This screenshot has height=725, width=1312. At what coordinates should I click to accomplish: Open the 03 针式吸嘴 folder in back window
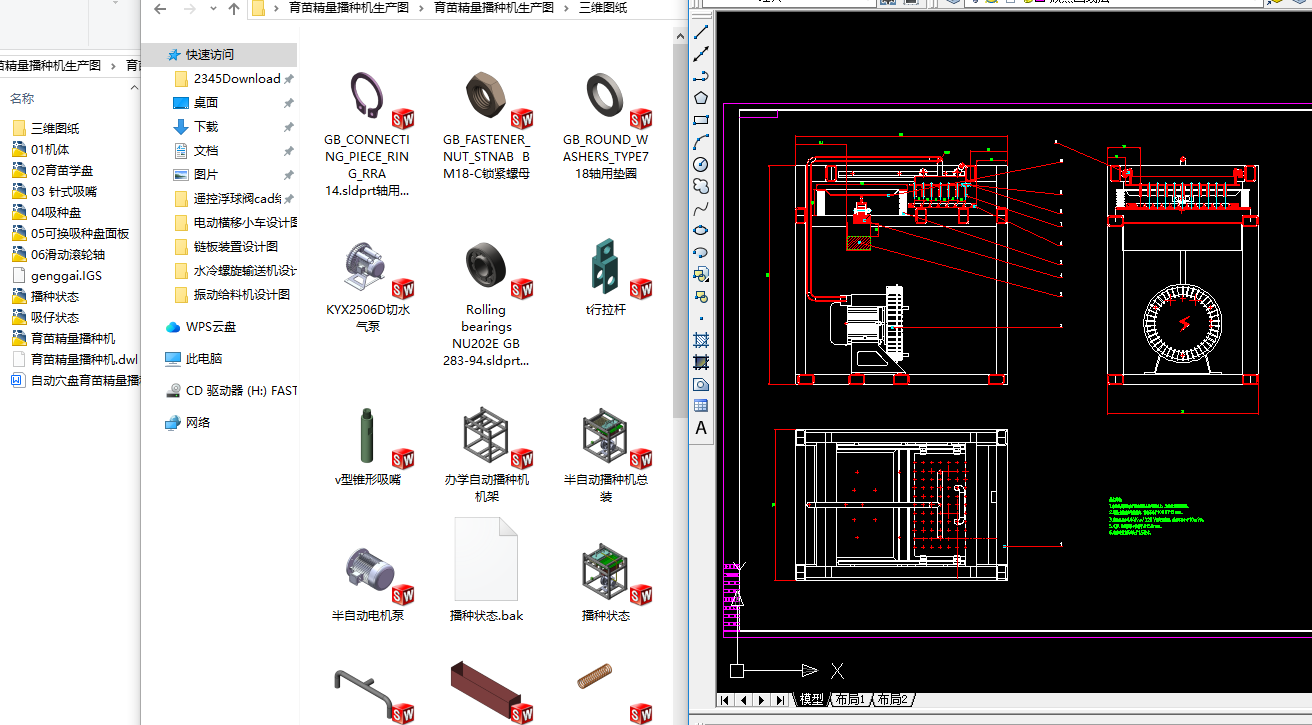coord(64,192)
